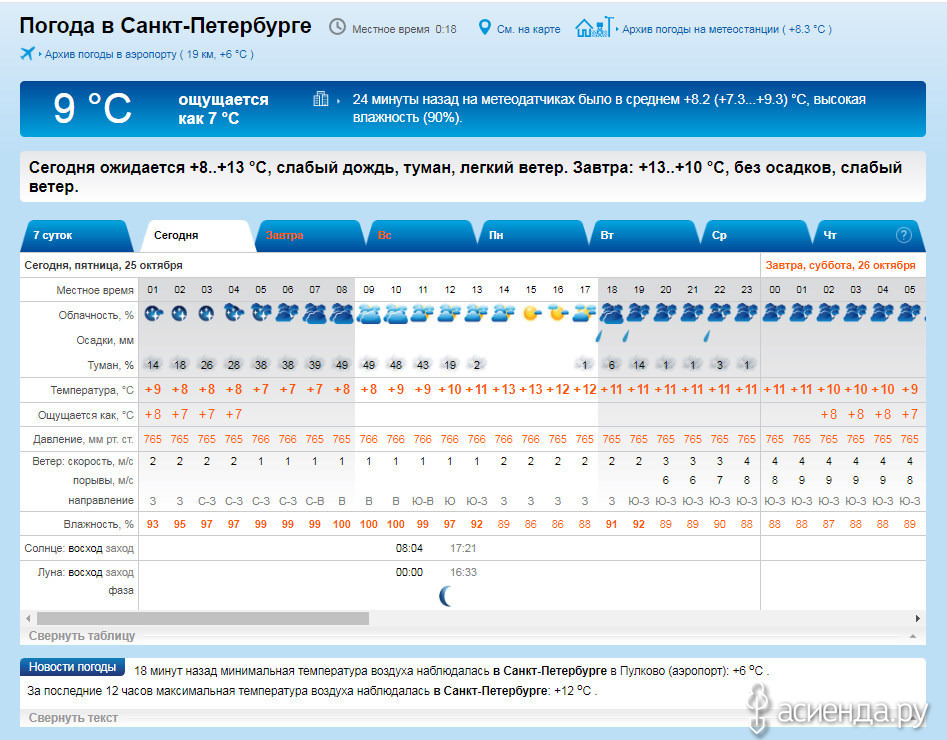The image size is (947, 740).
Task: Click the clock icon next to local time
Action: [337, 27]
